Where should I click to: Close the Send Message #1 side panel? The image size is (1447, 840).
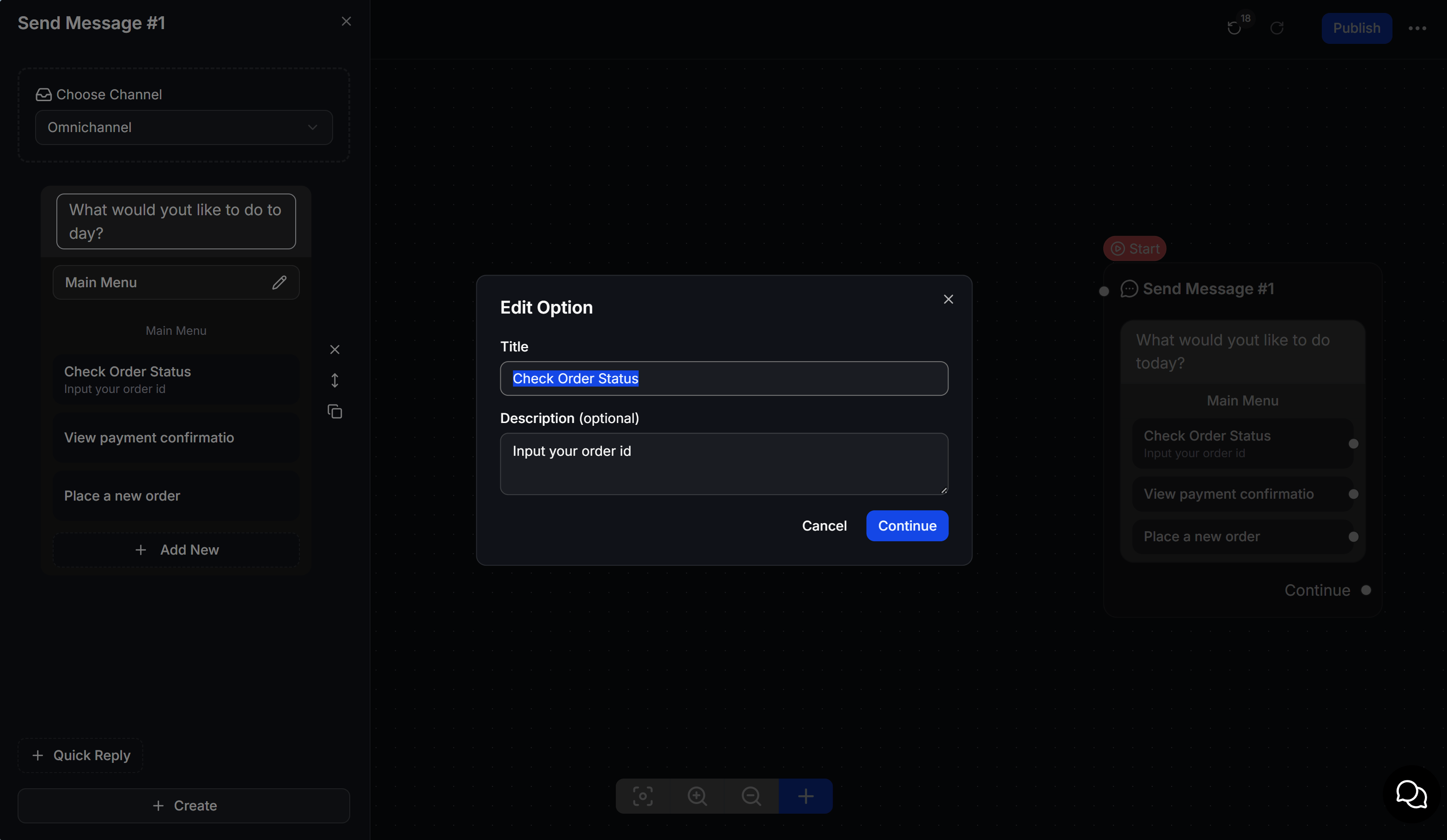click(x=346, y=21)
